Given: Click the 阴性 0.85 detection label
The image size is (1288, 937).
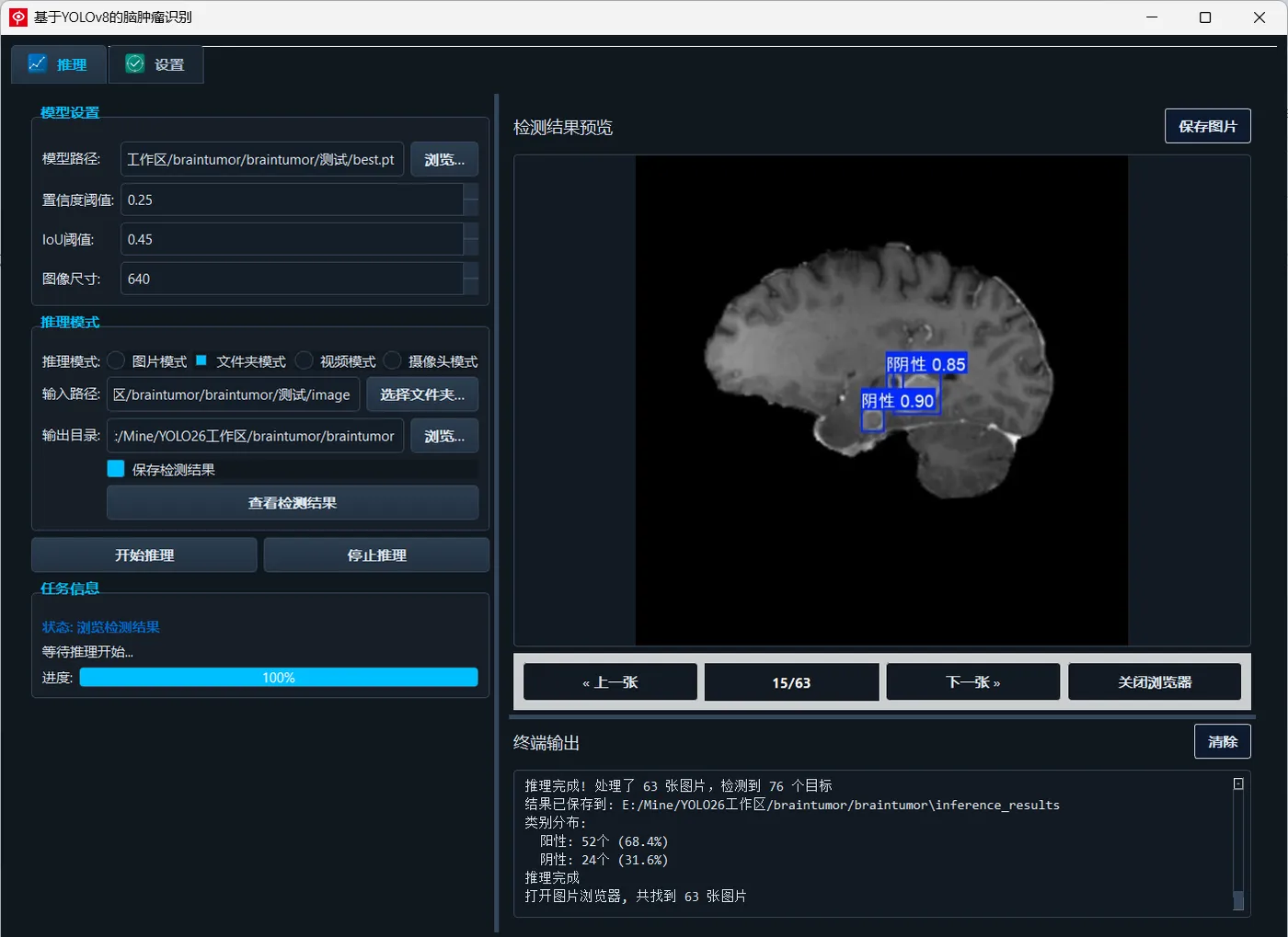Looking at the screenshot, I should tap(926, 364).
